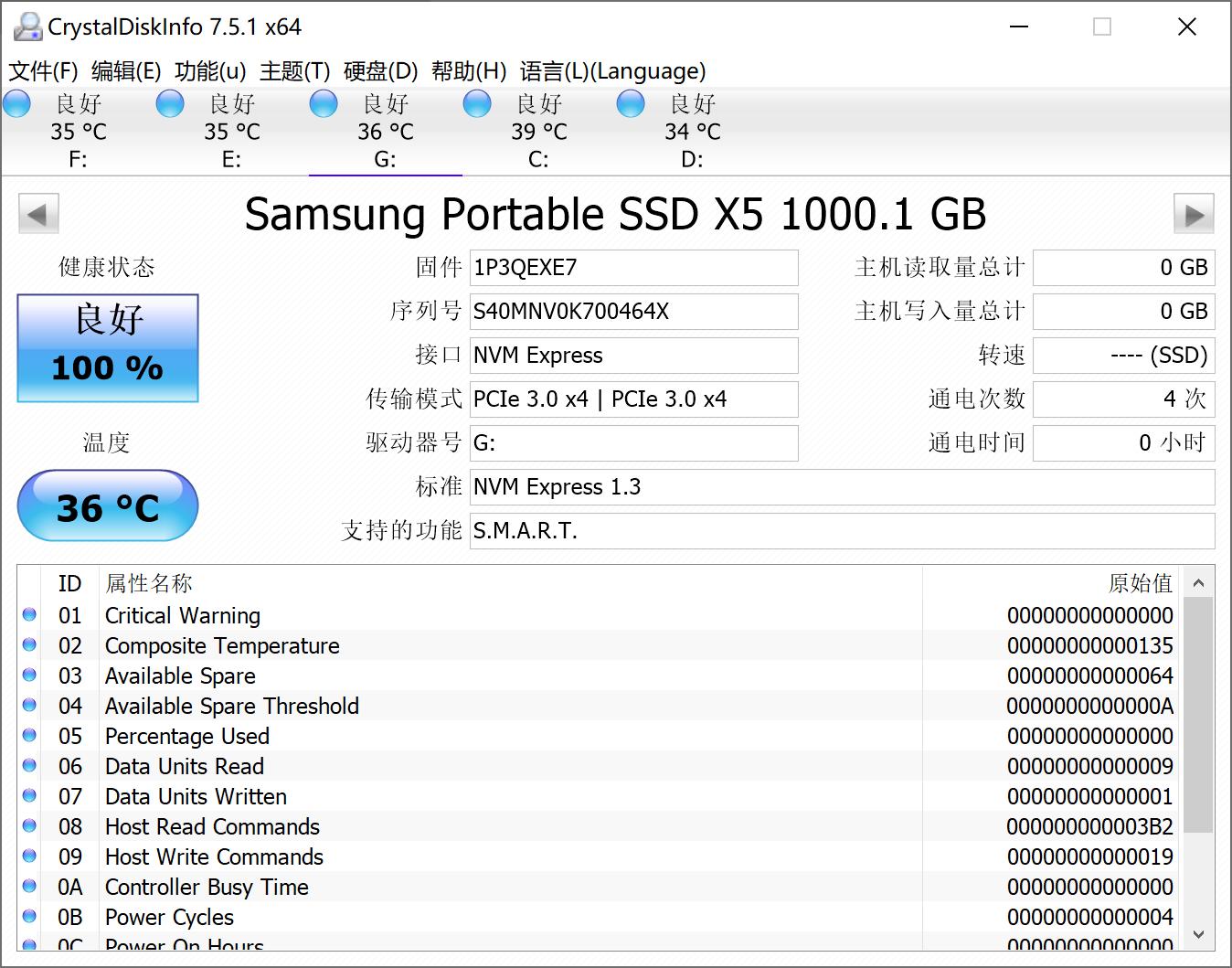Select drive D health status icon
The width and height of the screenshot is (1232, 968).
coord(631,103)
